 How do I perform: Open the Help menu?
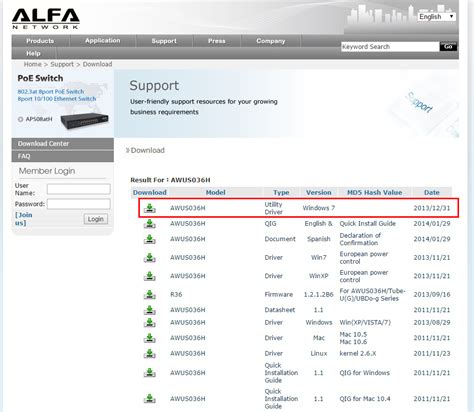(33, 53)
